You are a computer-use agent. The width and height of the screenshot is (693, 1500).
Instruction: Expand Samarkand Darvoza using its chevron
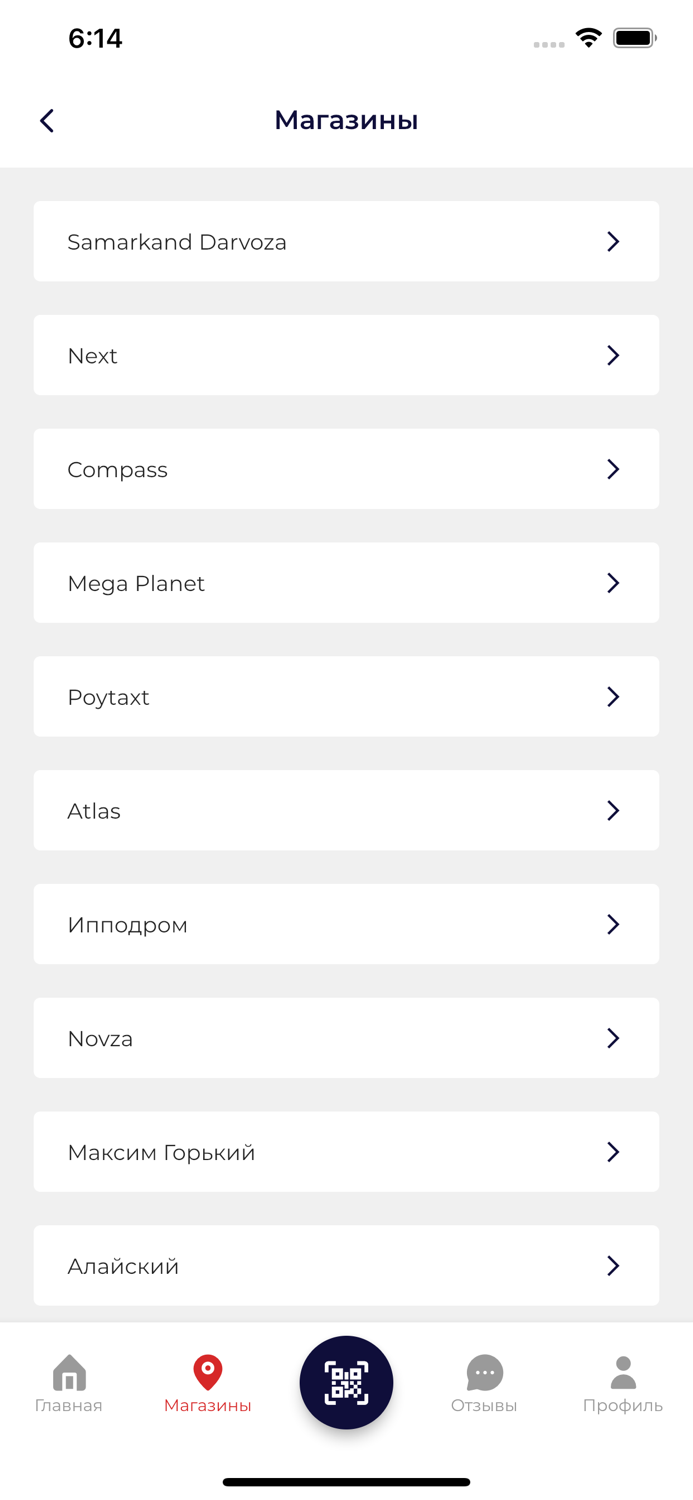click(x=613, y=241)
